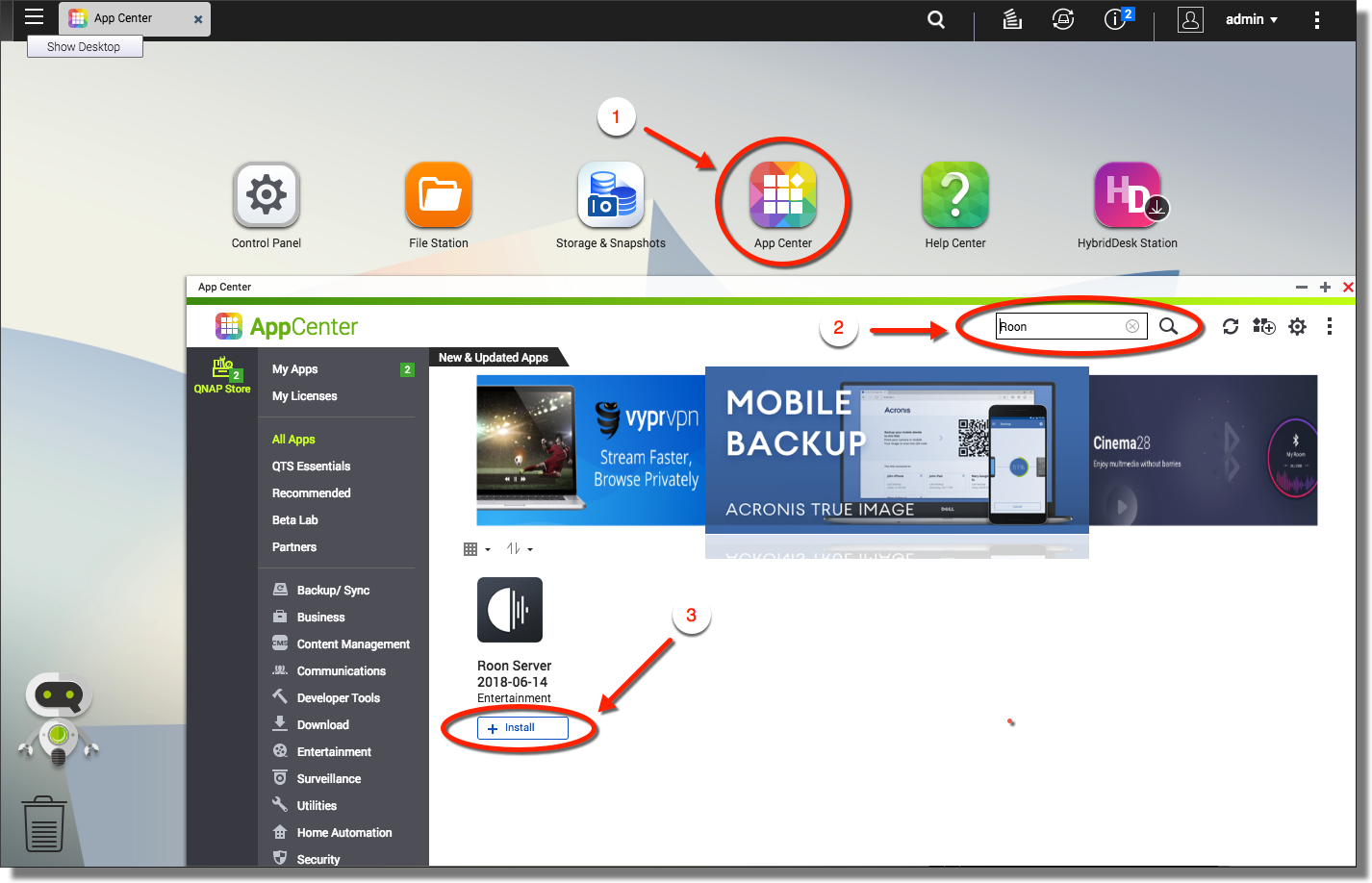Open the Control Panel desktop icon
Screen dimensions: 1372x883
[267, 195]
